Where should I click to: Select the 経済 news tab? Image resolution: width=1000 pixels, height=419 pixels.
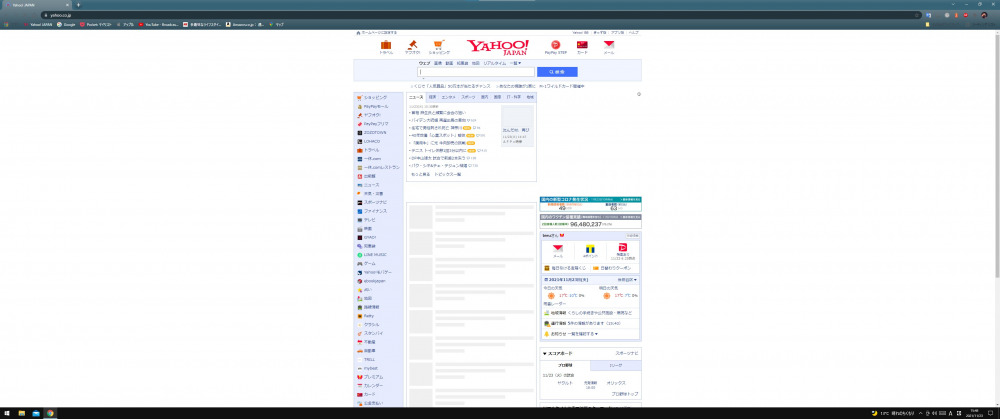[432, 97]
